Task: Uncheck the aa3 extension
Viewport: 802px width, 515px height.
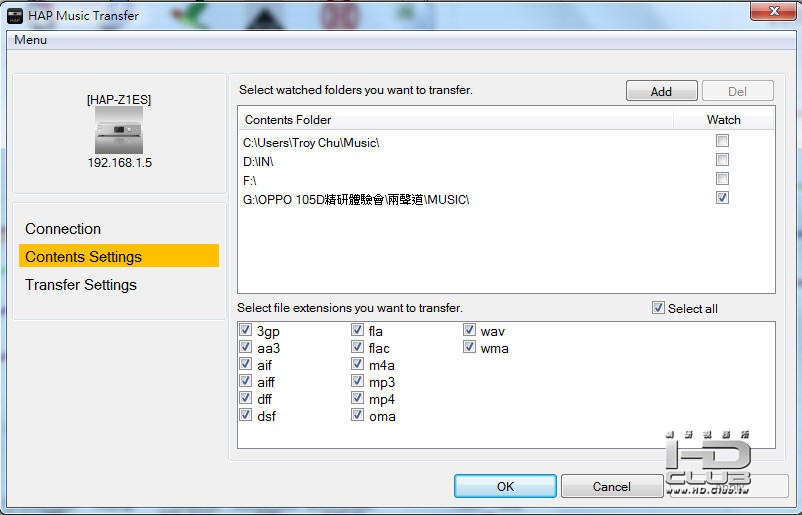Action: pyautogui.click(x=246, y=347)
